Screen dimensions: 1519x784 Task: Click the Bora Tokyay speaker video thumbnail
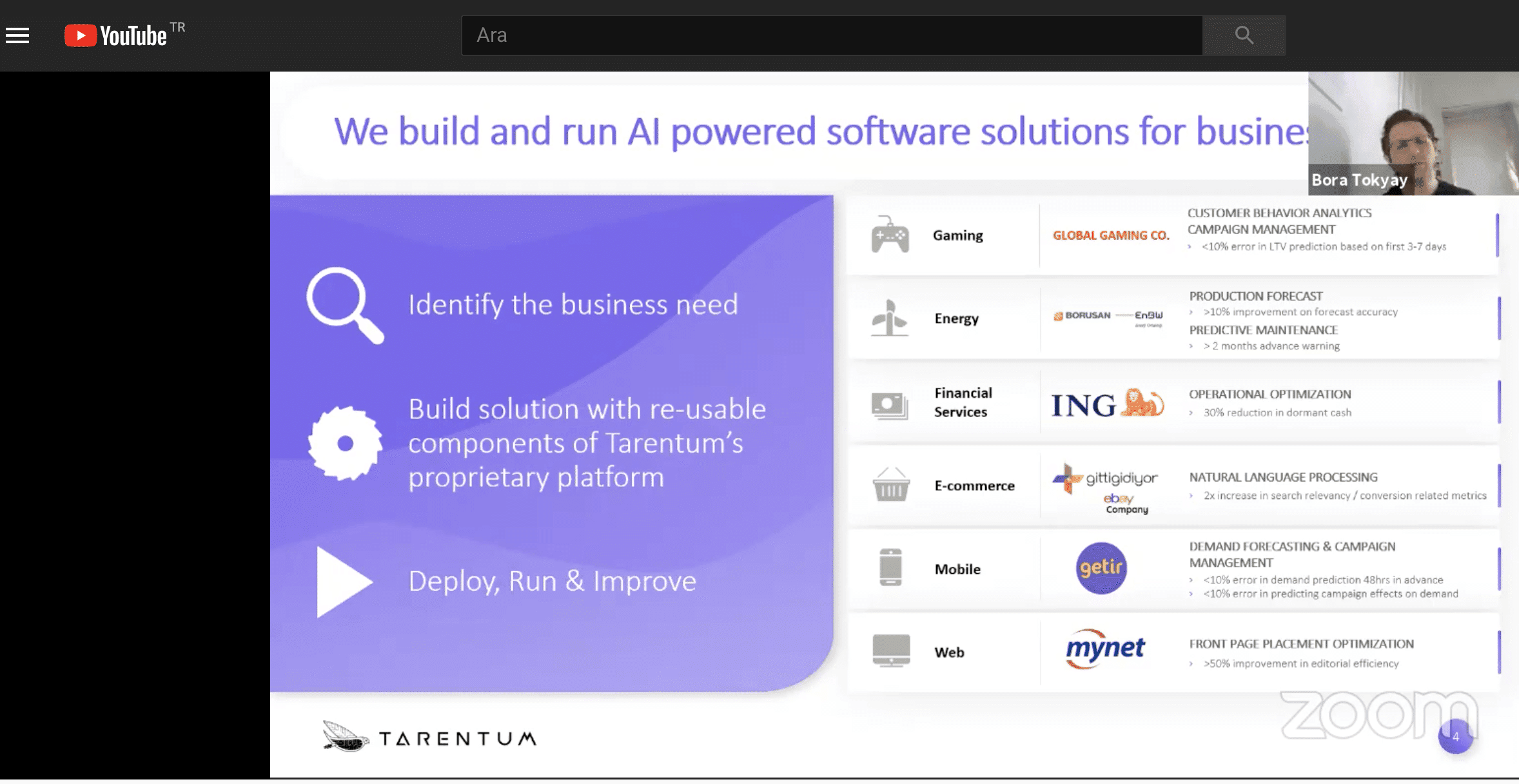pyautogui.click(x=1413, y=133)
